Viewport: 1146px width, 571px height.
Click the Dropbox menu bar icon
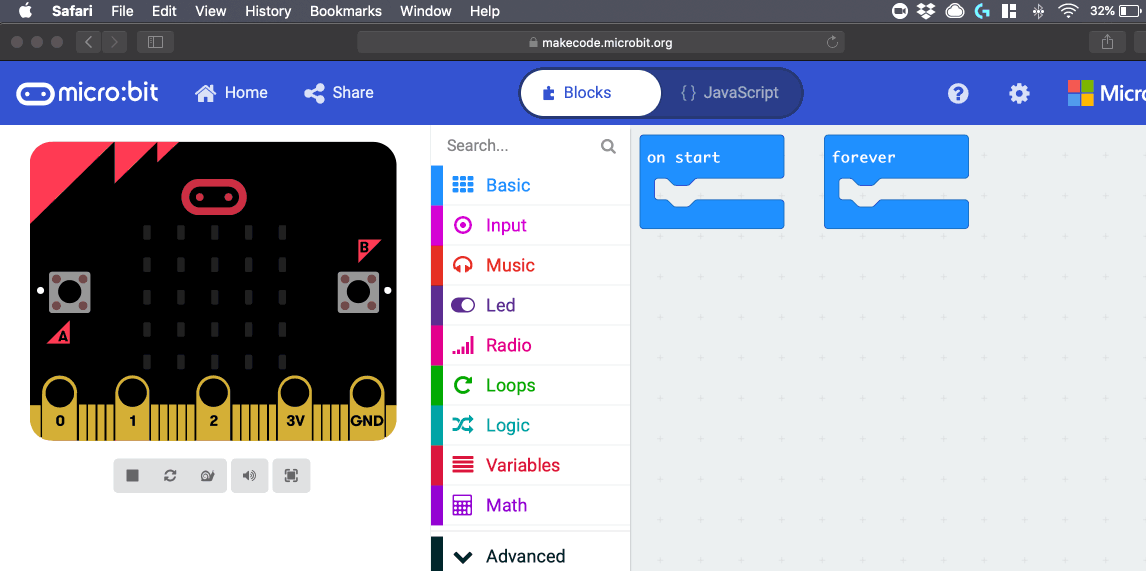pos(927,11)
